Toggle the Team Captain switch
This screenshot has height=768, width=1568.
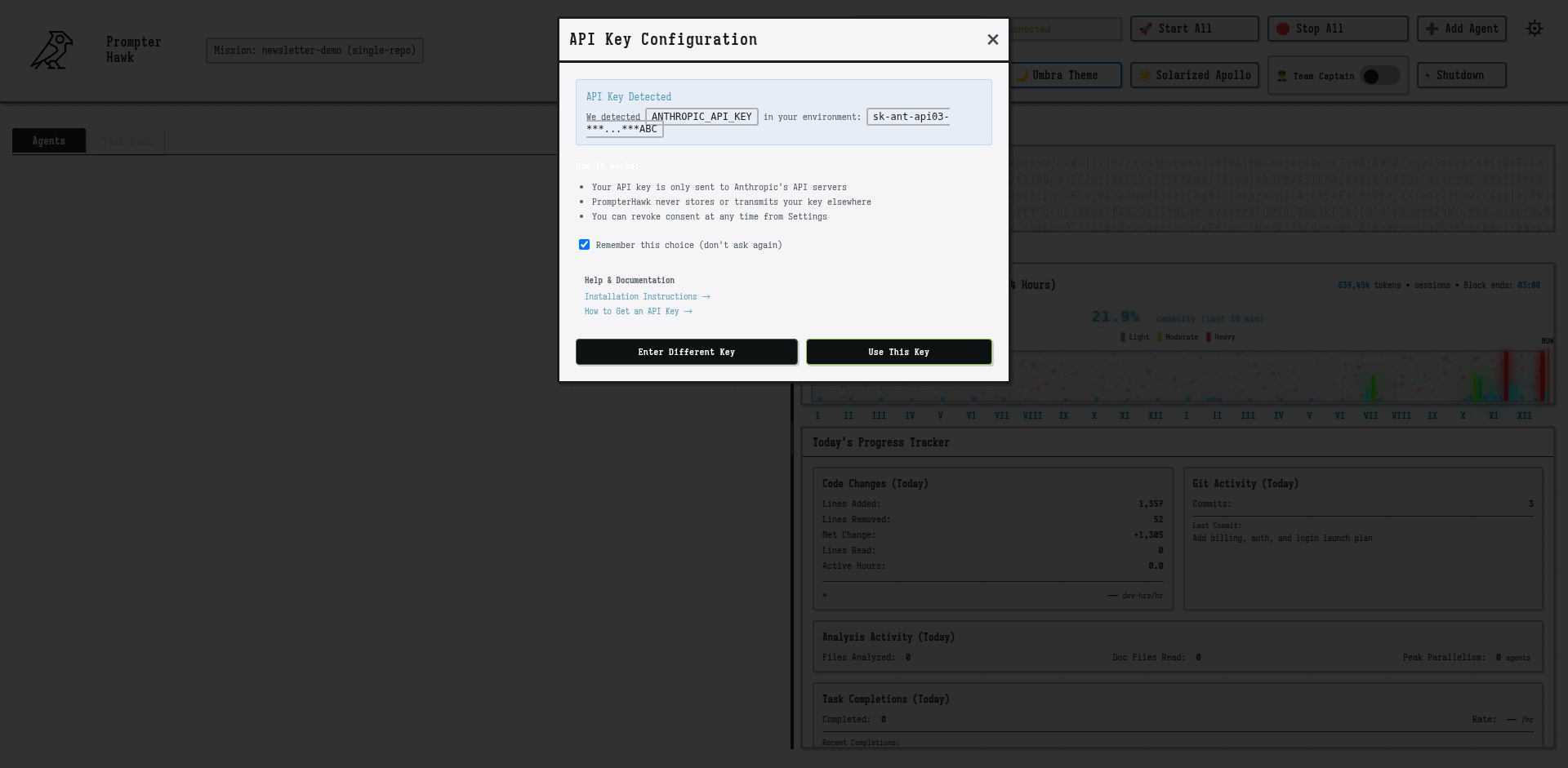point(1380,75)
